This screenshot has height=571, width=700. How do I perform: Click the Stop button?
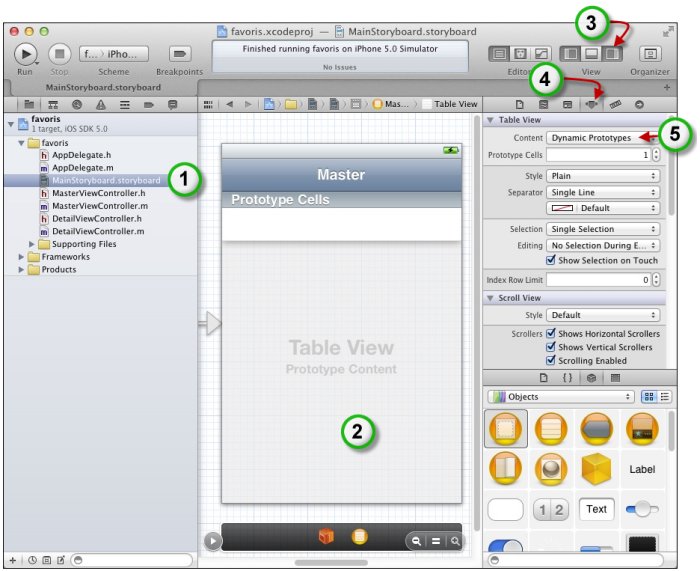59,54
